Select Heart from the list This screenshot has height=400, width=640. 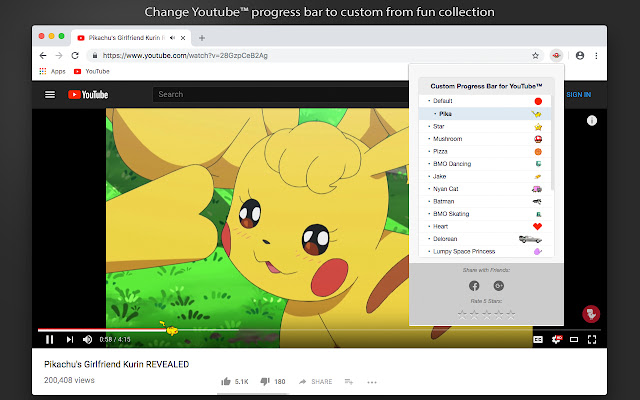click(484, 226)
